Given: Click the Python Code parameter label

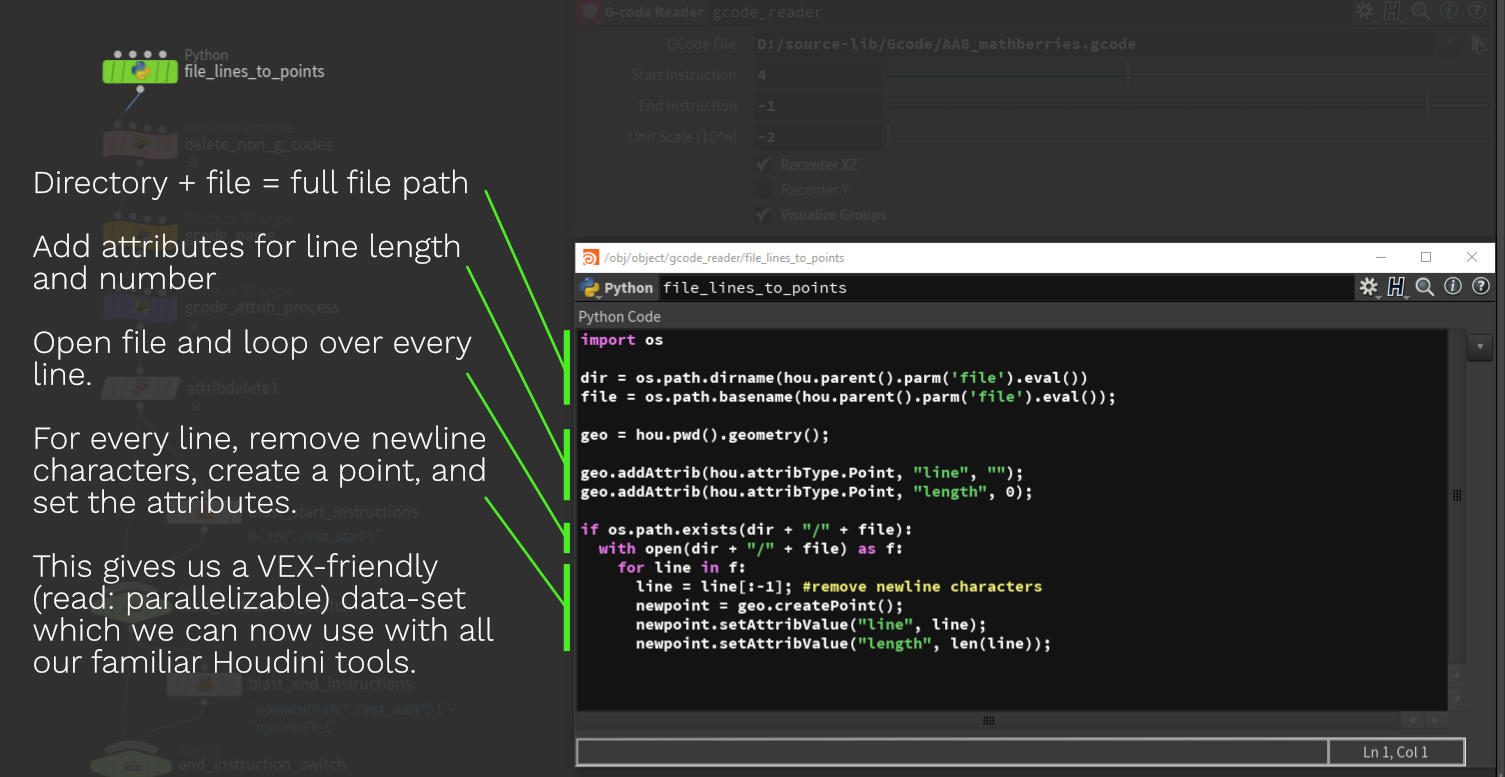Looking at the screenshot, I should pyautogui.click(x=620, y=316).
